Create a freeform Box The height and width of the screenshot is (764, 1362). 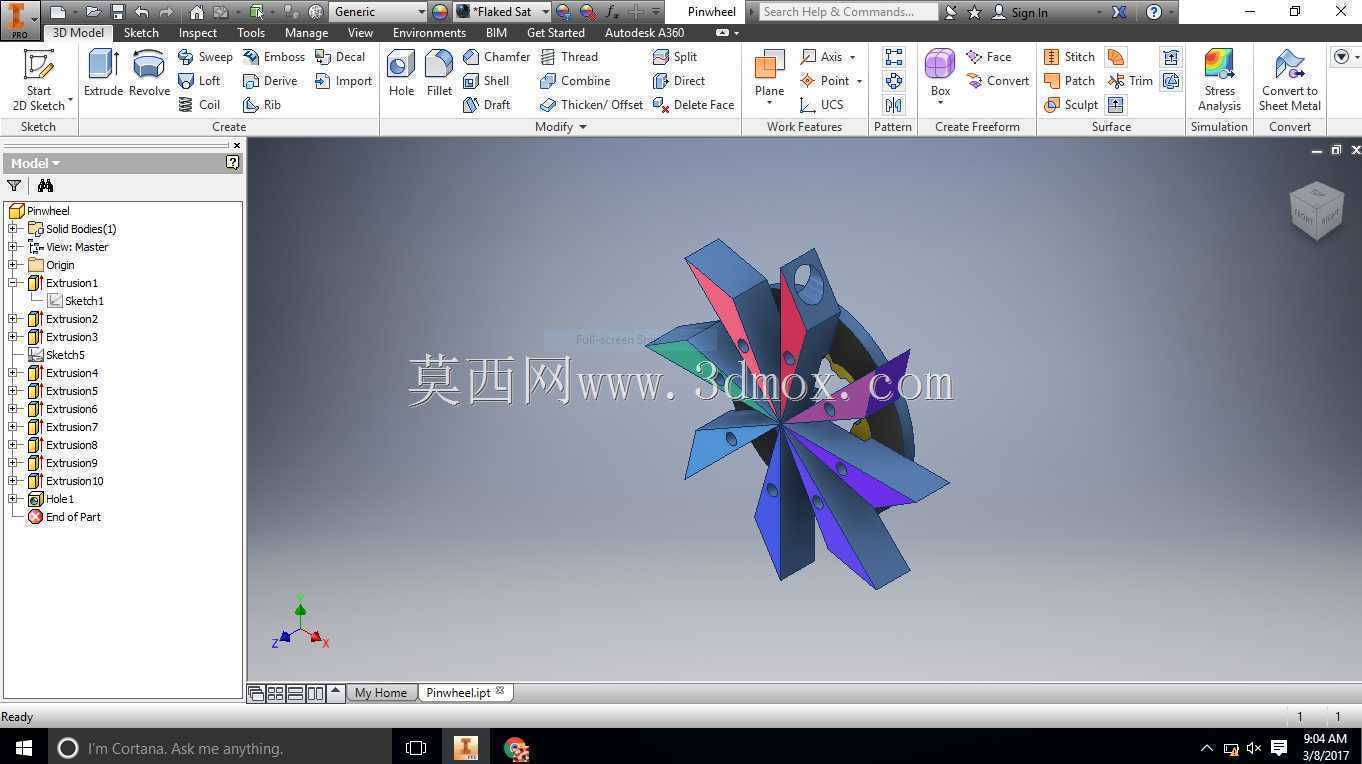940,75
